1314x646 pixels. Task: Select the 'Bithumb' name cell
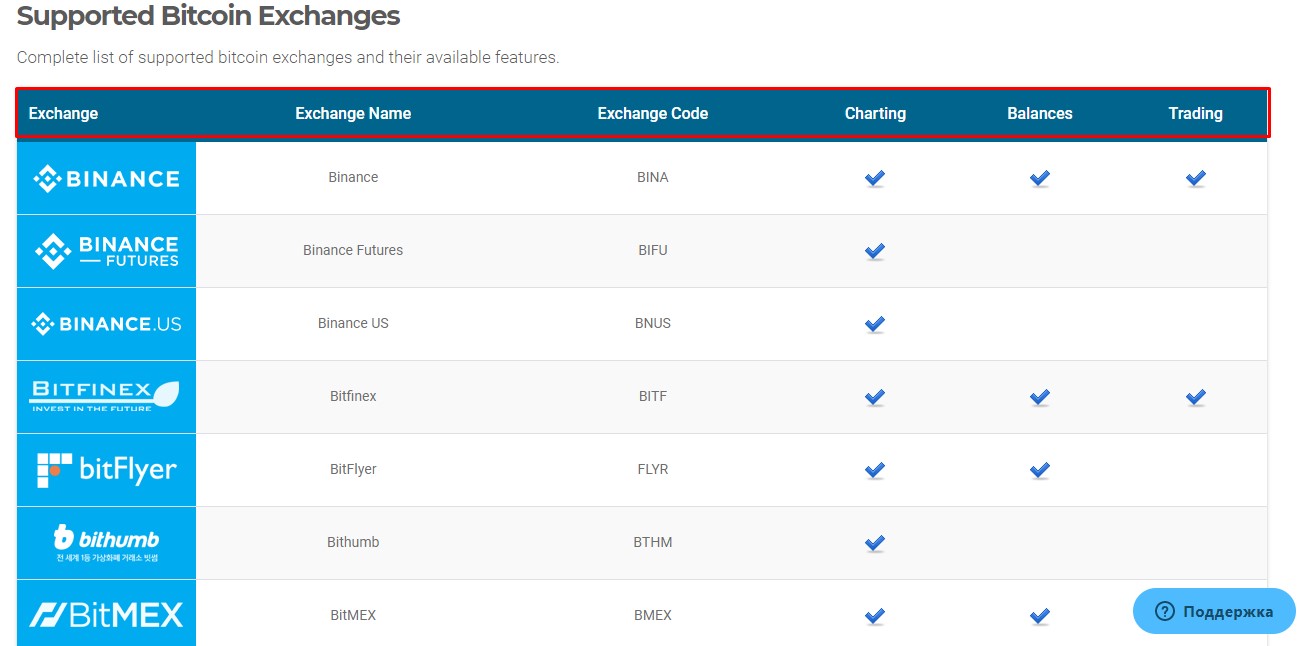click(353, 542)
